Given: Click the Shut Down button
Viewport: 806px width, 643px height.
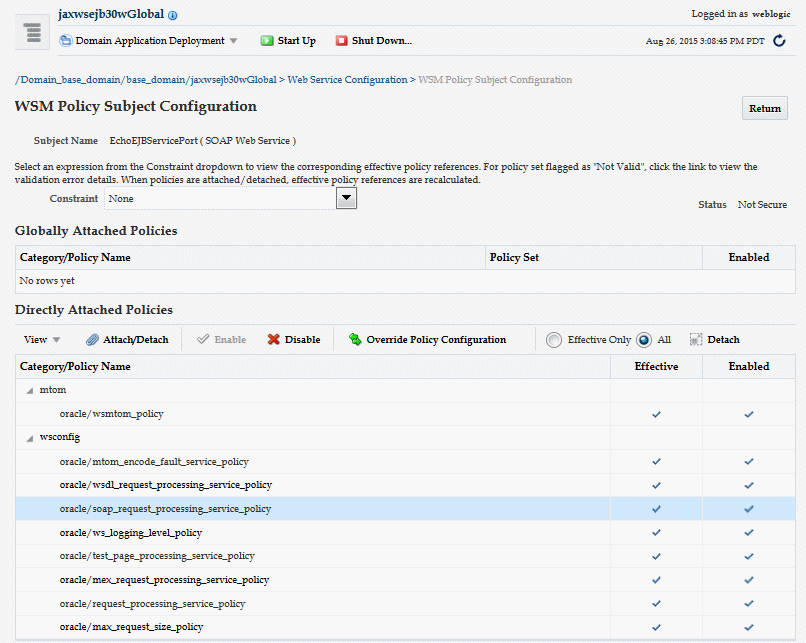Looking at the screenshot, I should (x=374, y=41).
